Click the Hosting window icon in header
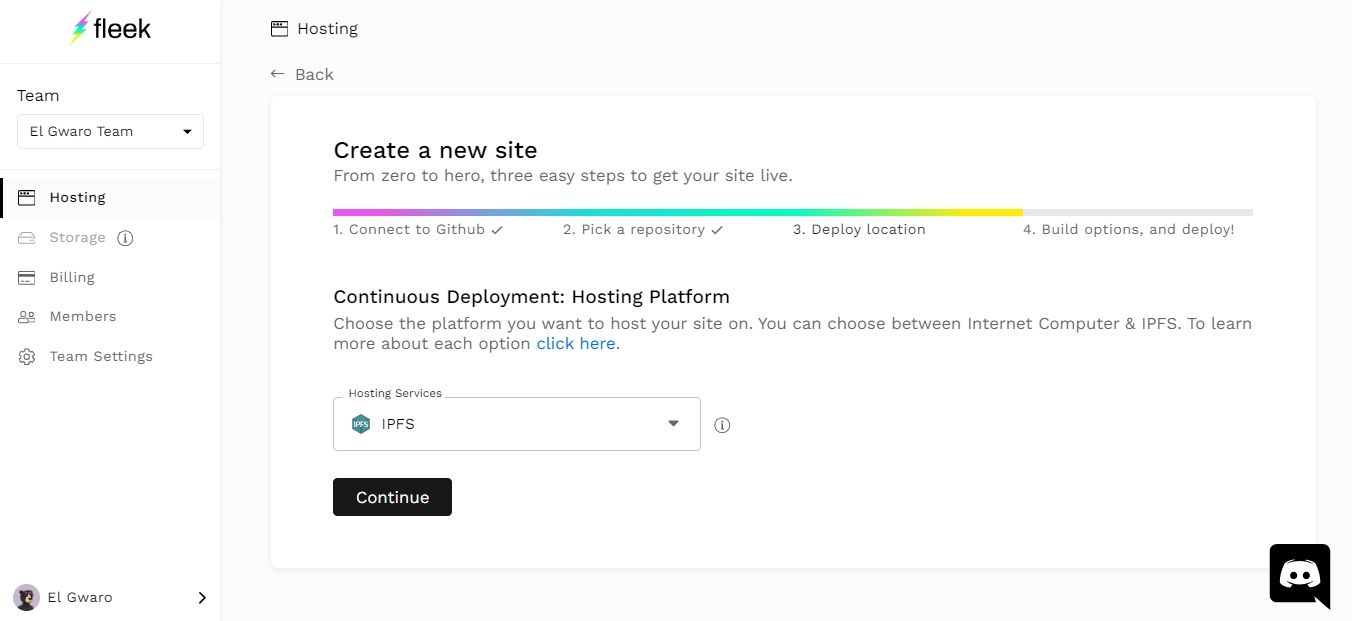This screenshot has height=621, width=1352. [x=279, y=29]
